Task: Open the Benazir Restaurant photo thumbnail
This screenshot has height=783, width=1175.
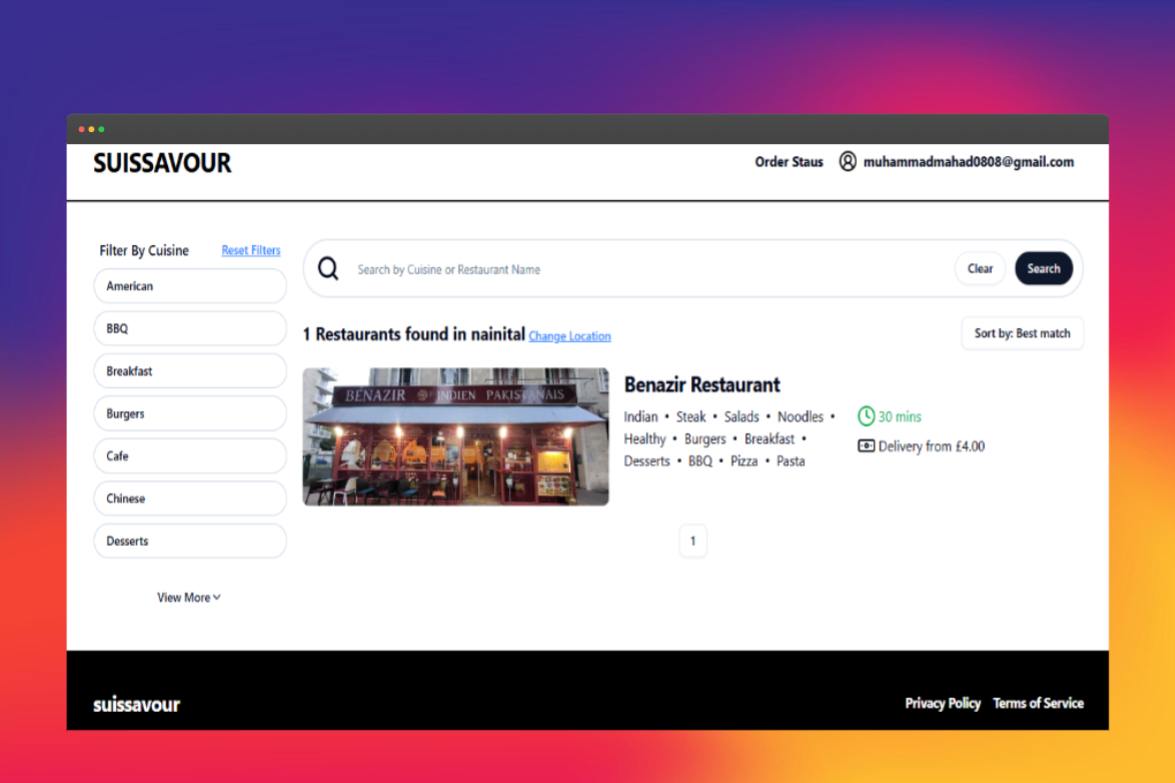Action: (456, 436)
